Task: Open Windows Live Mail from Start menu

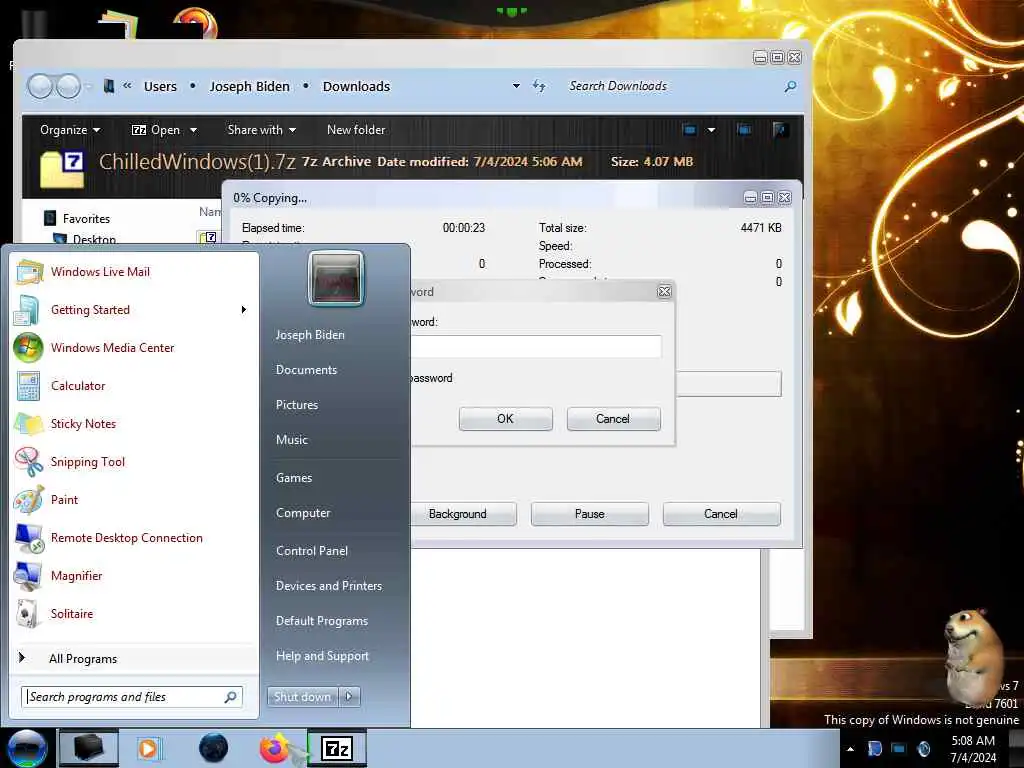Action: 100,272
